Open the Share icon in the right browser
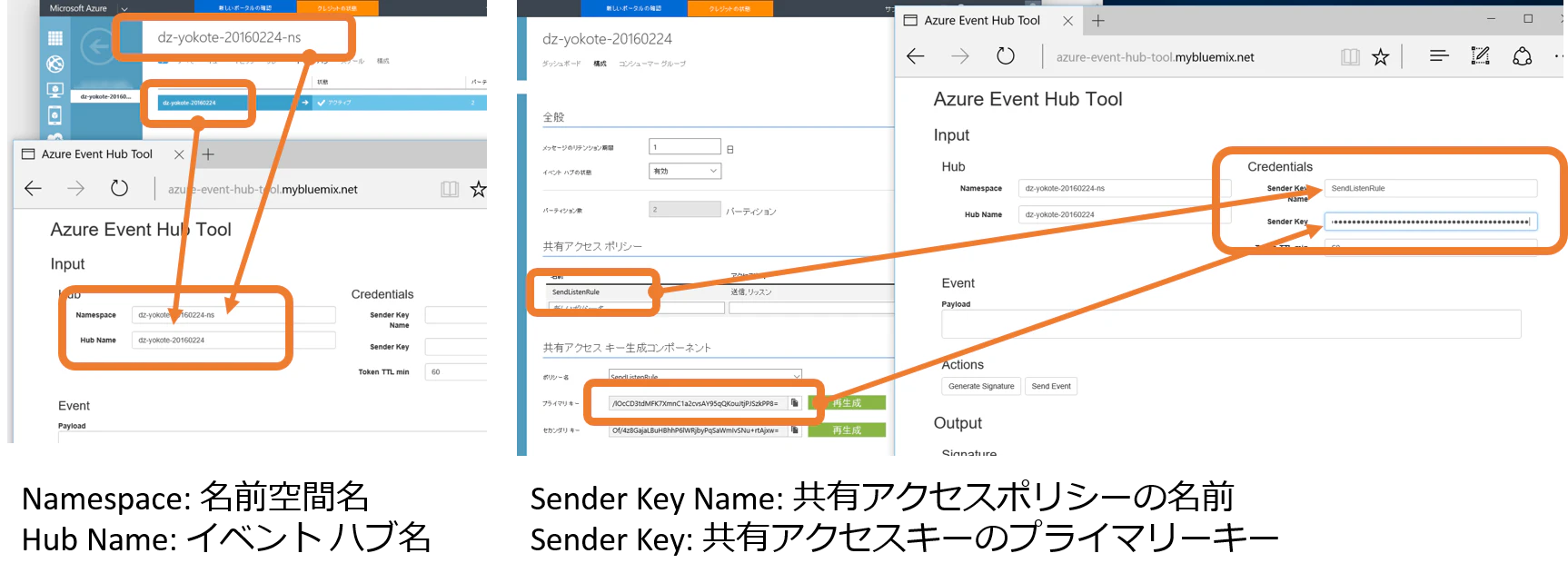 point(1523,56)
